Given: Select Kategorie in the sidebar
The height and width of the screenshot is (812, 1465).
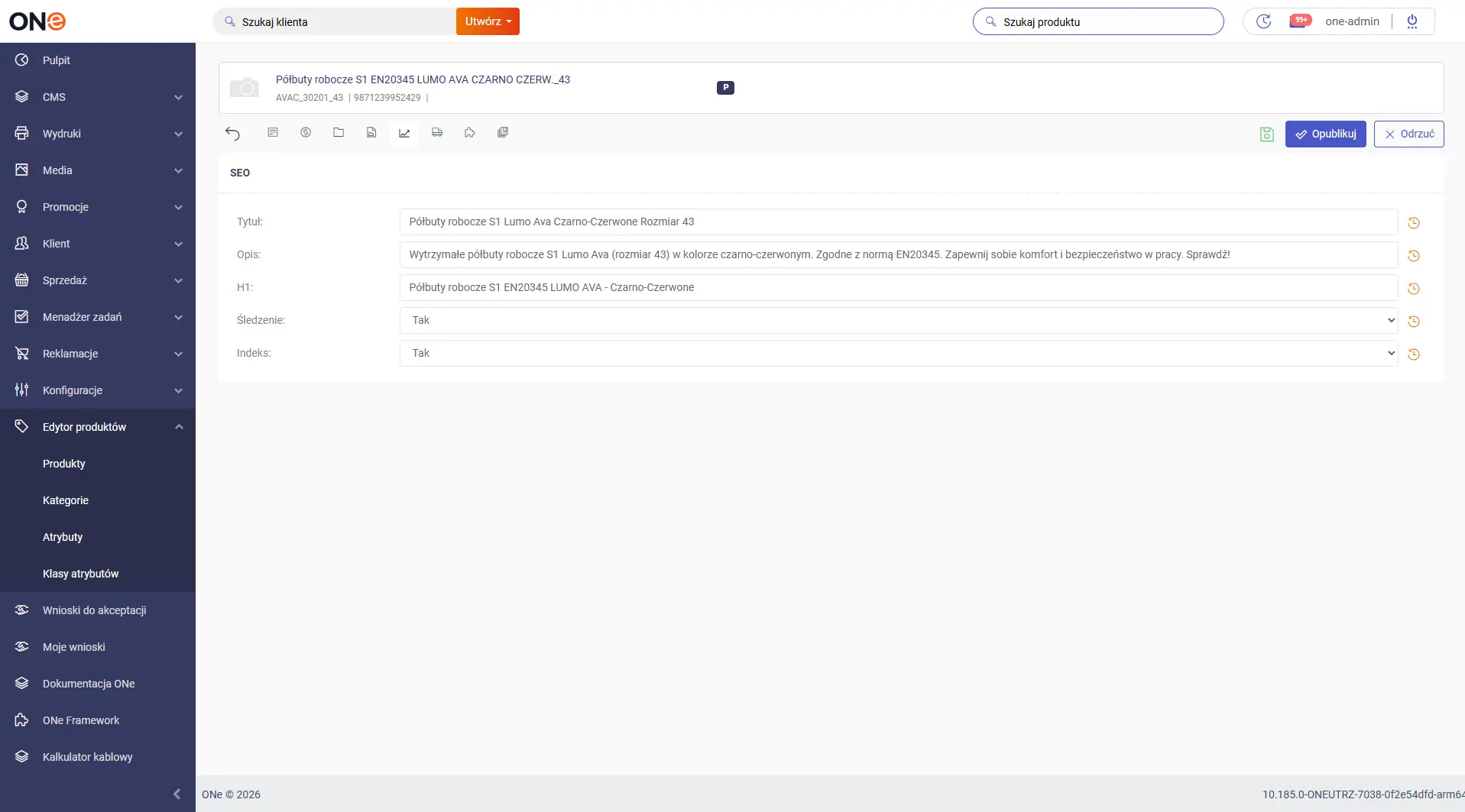Looking at the screenshot, I should coord(66,500).
